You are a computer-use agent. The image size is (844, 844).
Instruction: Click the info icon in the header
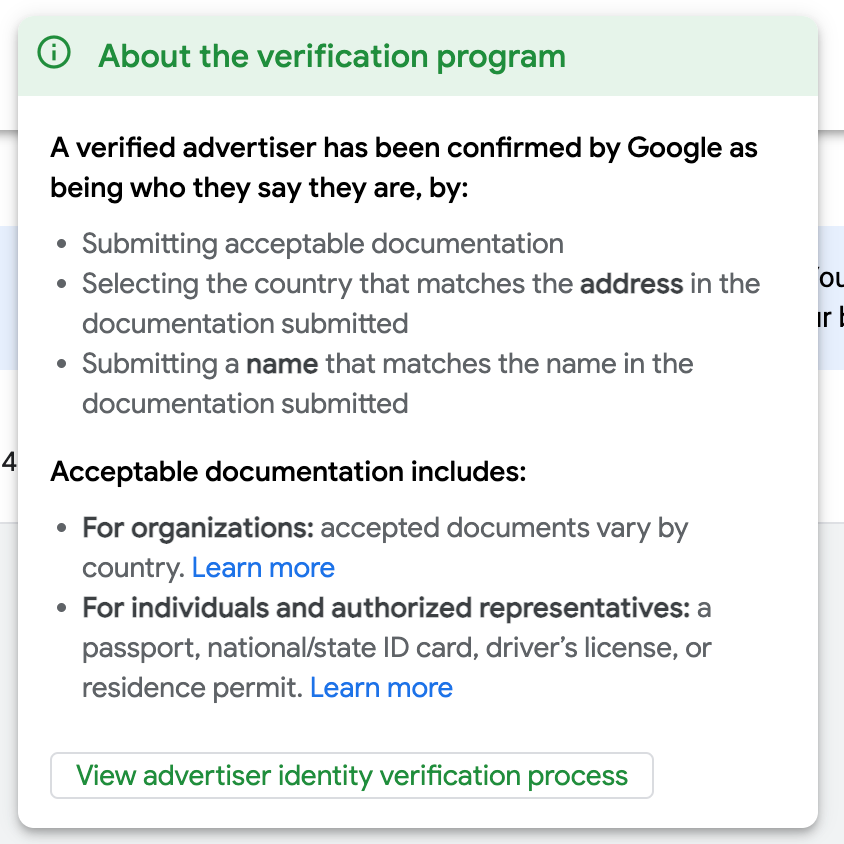coord(54,55)
